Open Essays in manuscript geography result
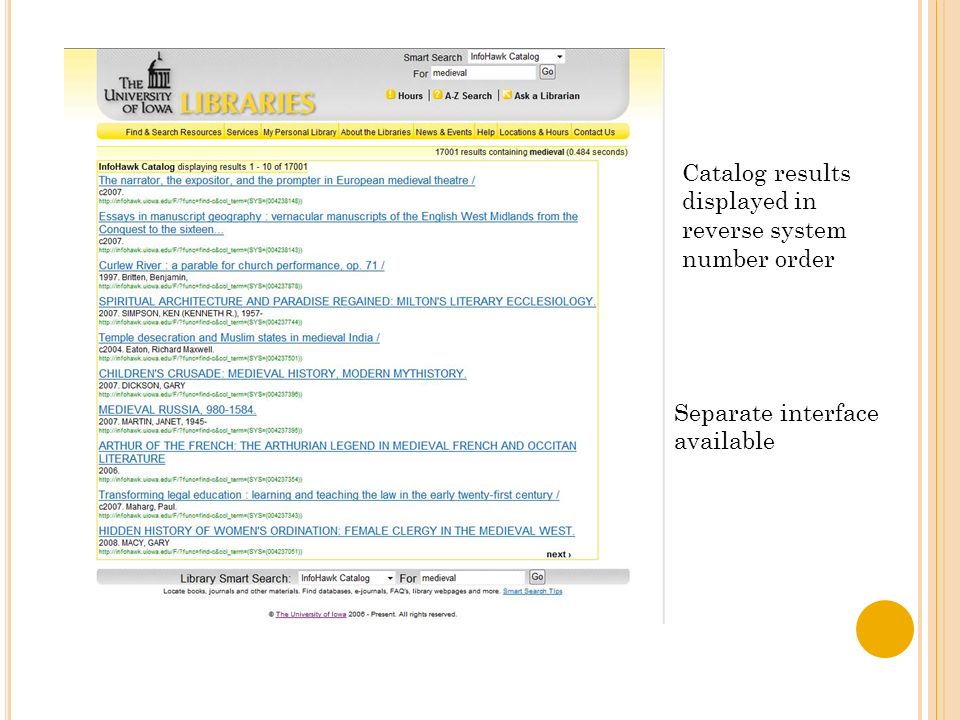This screenshot has height=720, width=960. [x=338, y=223]
